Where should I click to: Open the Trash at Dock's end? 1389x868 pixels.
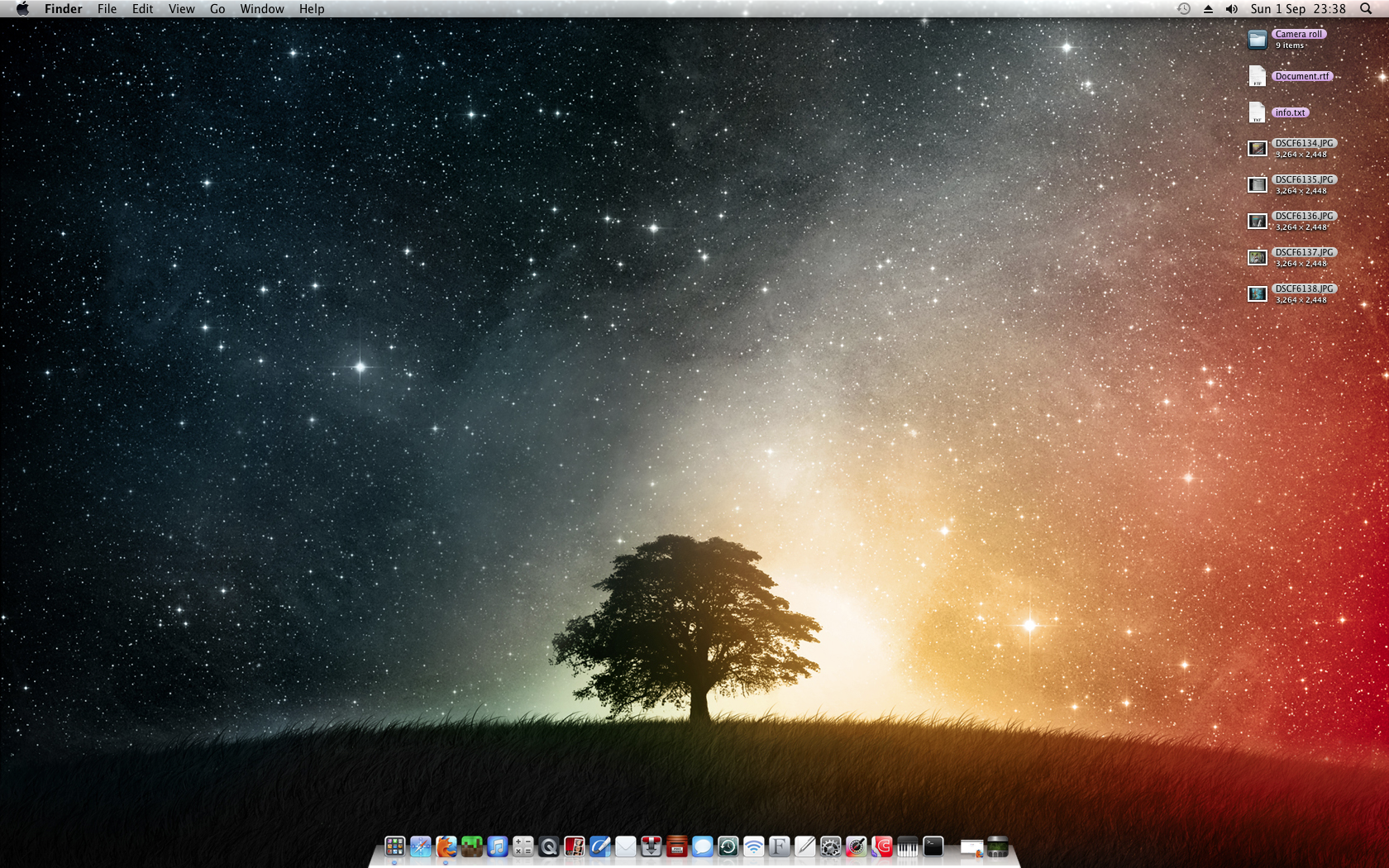click(x=998, y=847)
